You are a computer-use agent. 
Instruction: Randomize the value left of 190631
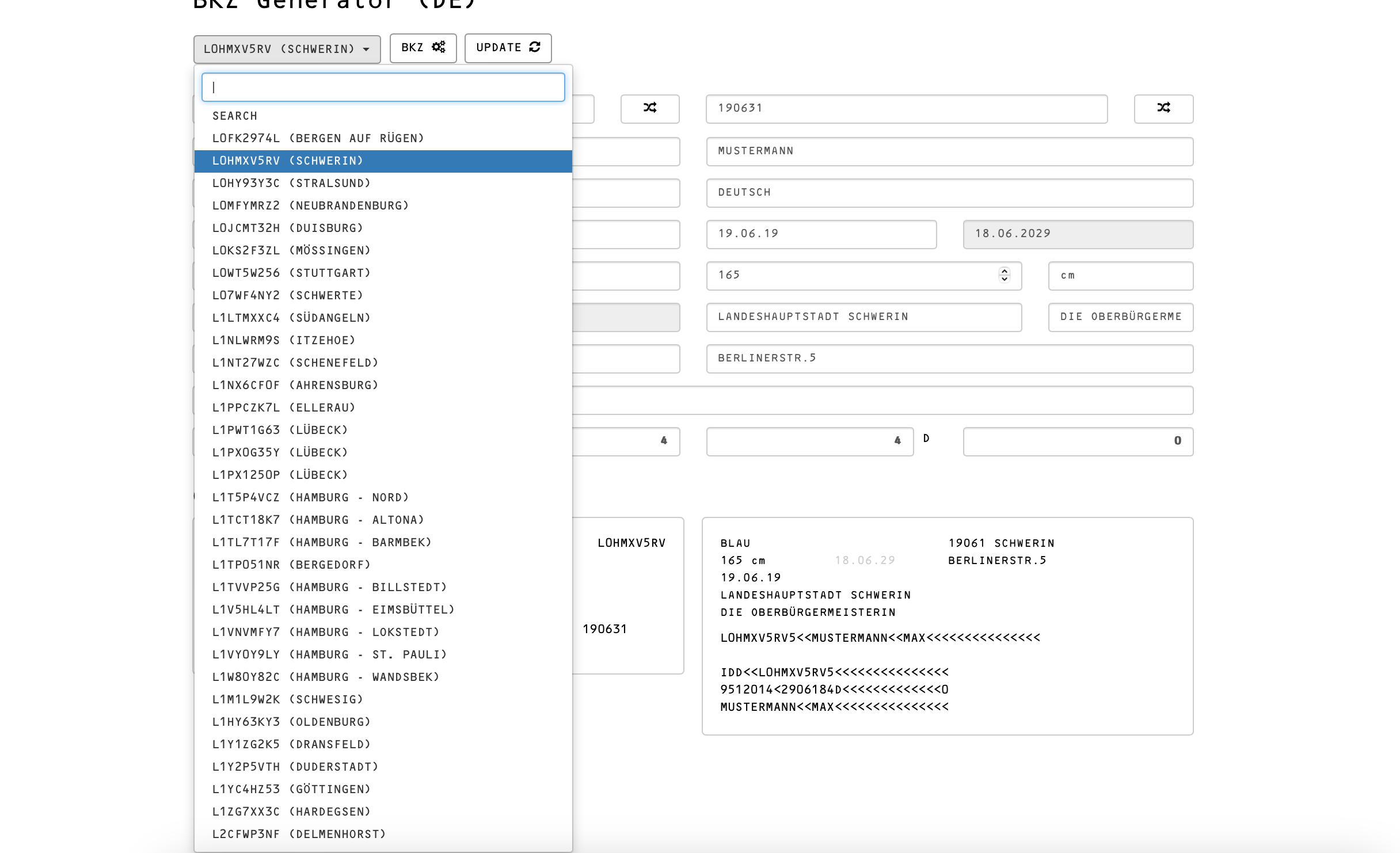pyautogui.click(x=650, y=108)
